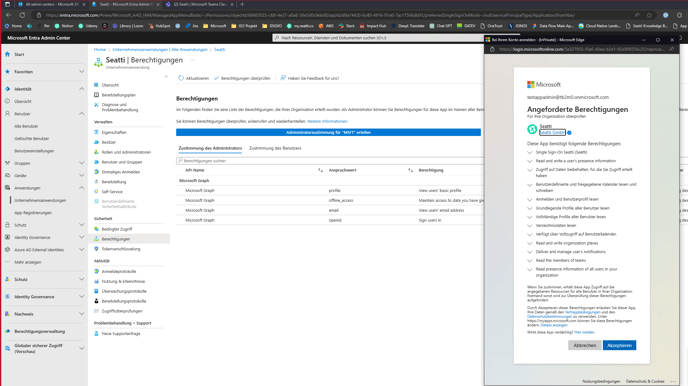The width and height of the screenshot is (688, 386).
Task: Expand Azure AD External Identities
Action: click(82, 250)
